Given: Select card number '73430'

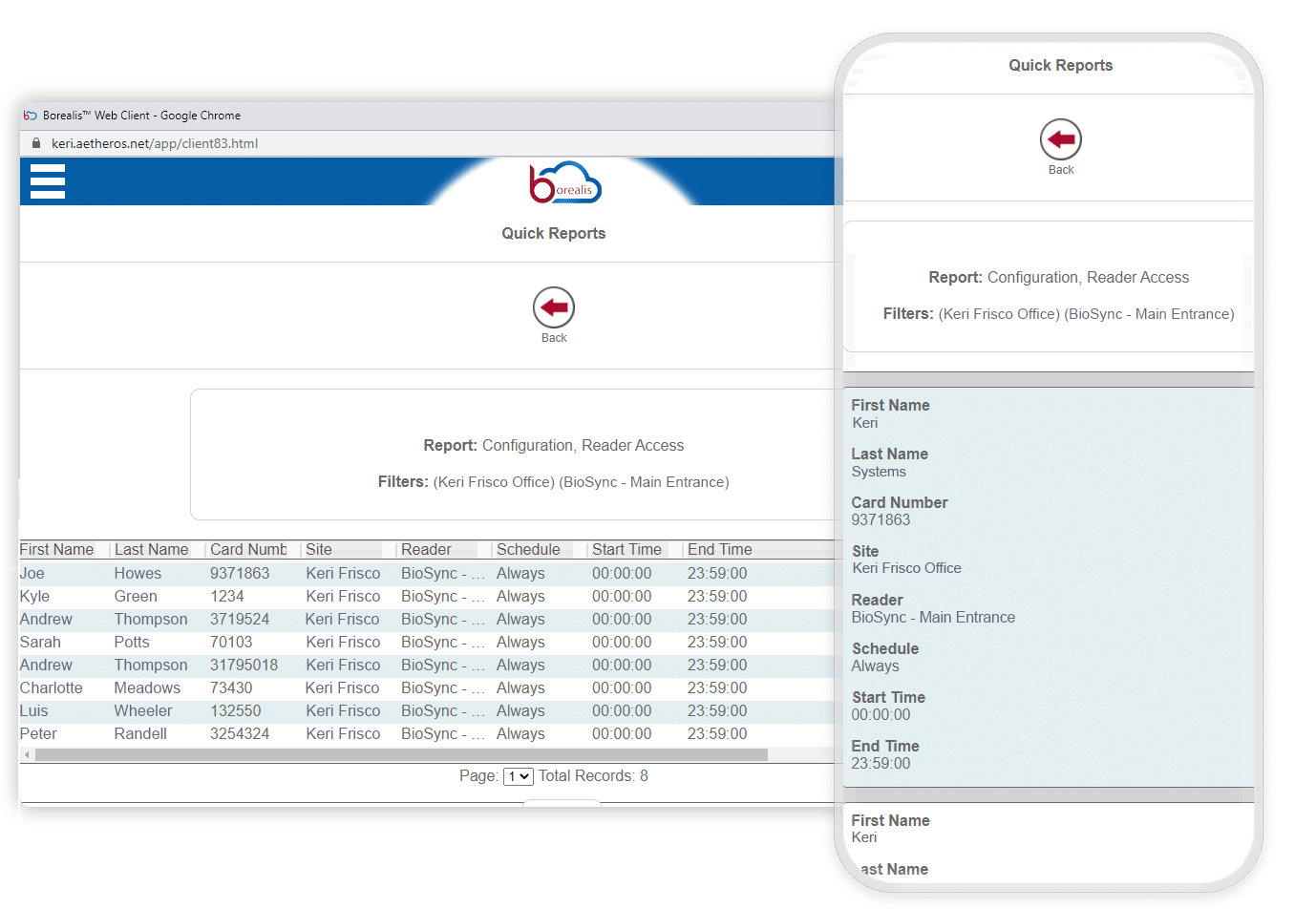Looking at the screenshot, I should (x=231, y=688).
